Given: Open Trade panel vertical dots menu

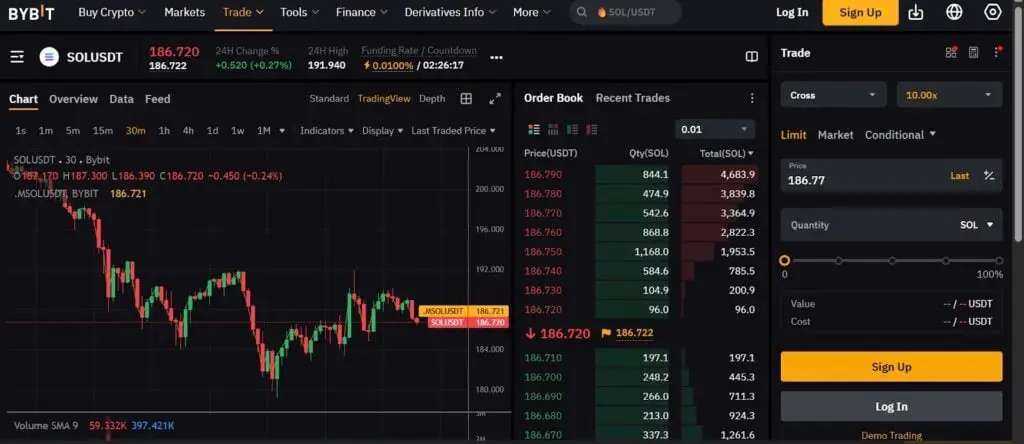Looking at the screenshot, I should click(997, 52).
